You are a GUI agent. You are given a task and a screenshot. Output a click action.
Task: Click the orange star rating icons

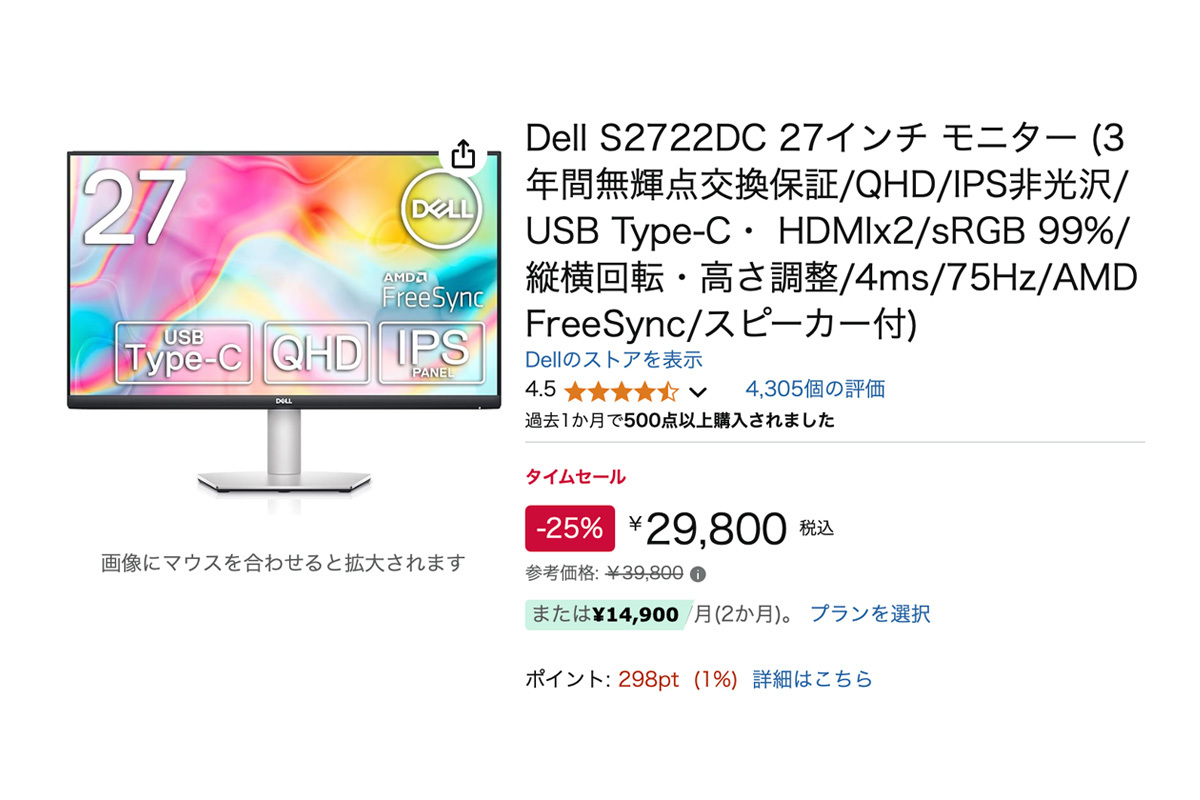[x=621, y=391]
